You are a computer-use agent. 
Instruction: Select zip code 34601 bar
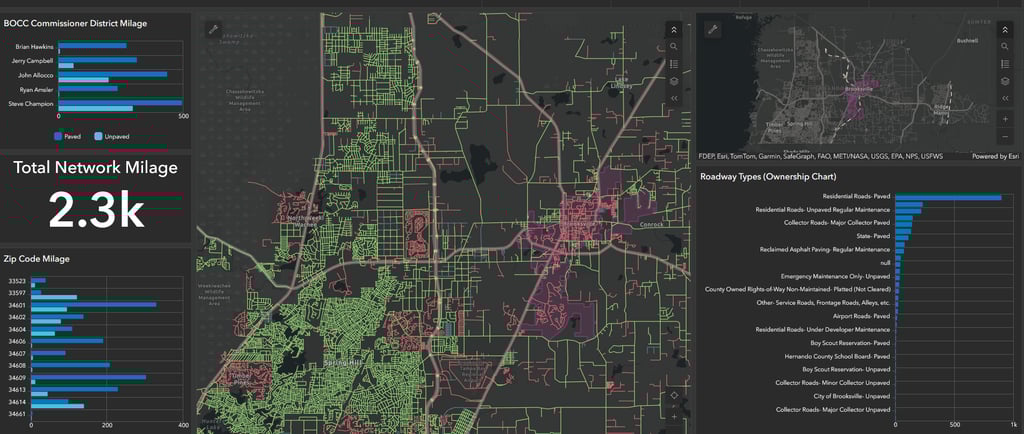coord(94,304)
